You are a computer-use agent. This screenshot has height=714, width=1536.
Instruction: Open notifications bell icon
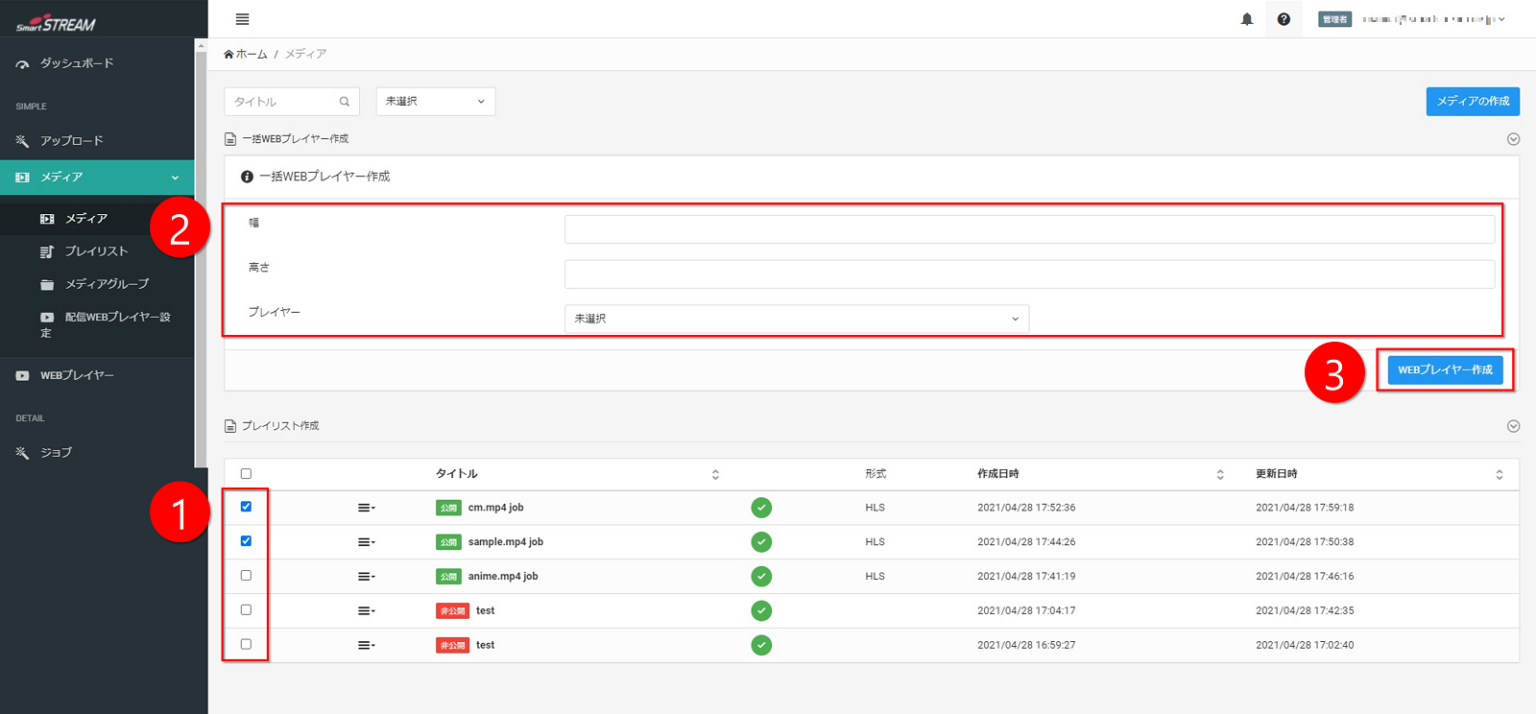pyautogui.click(x=1247, y=19)
